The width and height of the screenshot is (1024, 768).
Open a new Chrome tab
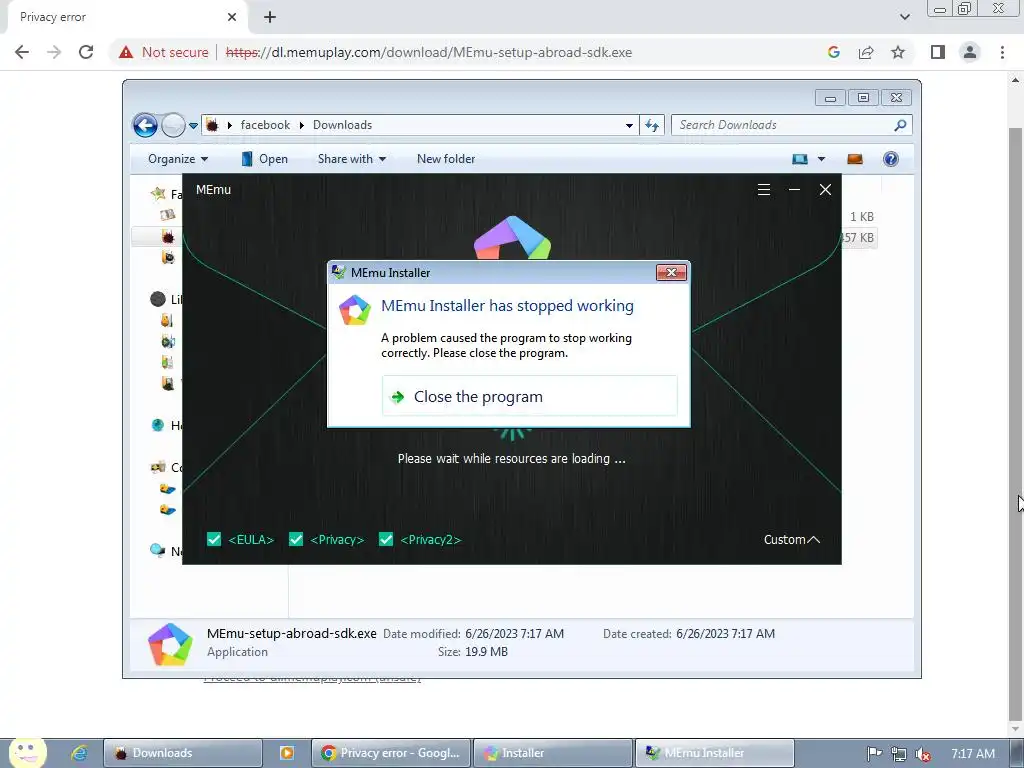270,17
